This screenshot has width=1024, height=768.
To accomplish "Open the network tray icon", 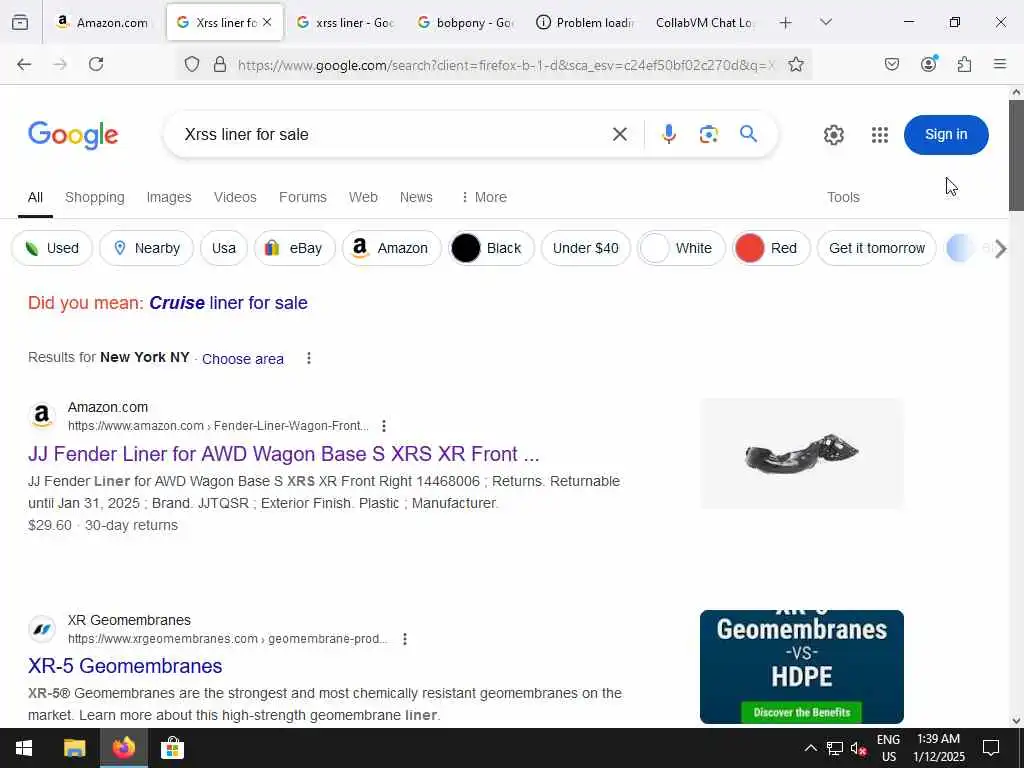I will click(835, 748).
